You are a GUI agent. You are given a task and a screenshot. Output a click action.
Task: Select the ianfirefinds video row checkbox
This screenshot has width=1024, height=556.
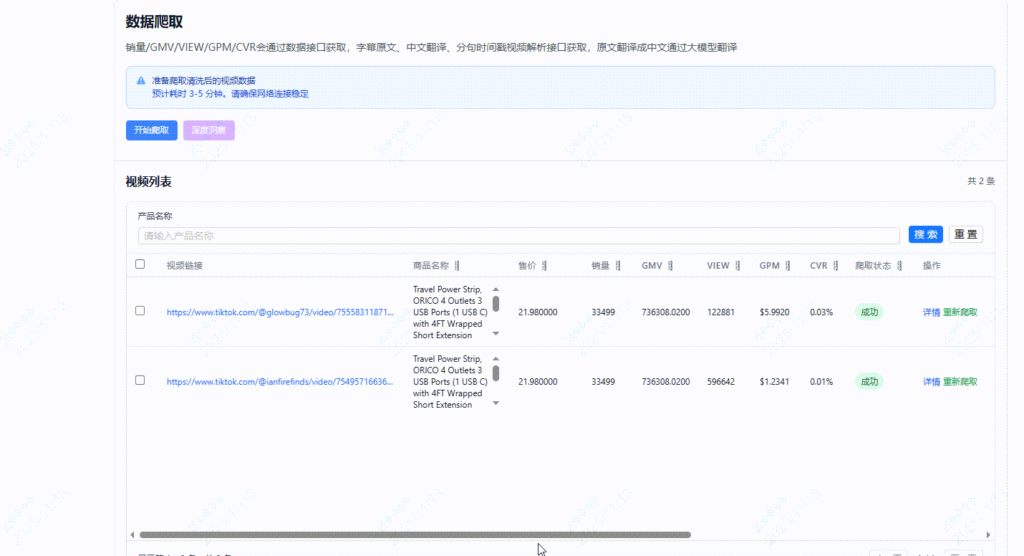140,380
